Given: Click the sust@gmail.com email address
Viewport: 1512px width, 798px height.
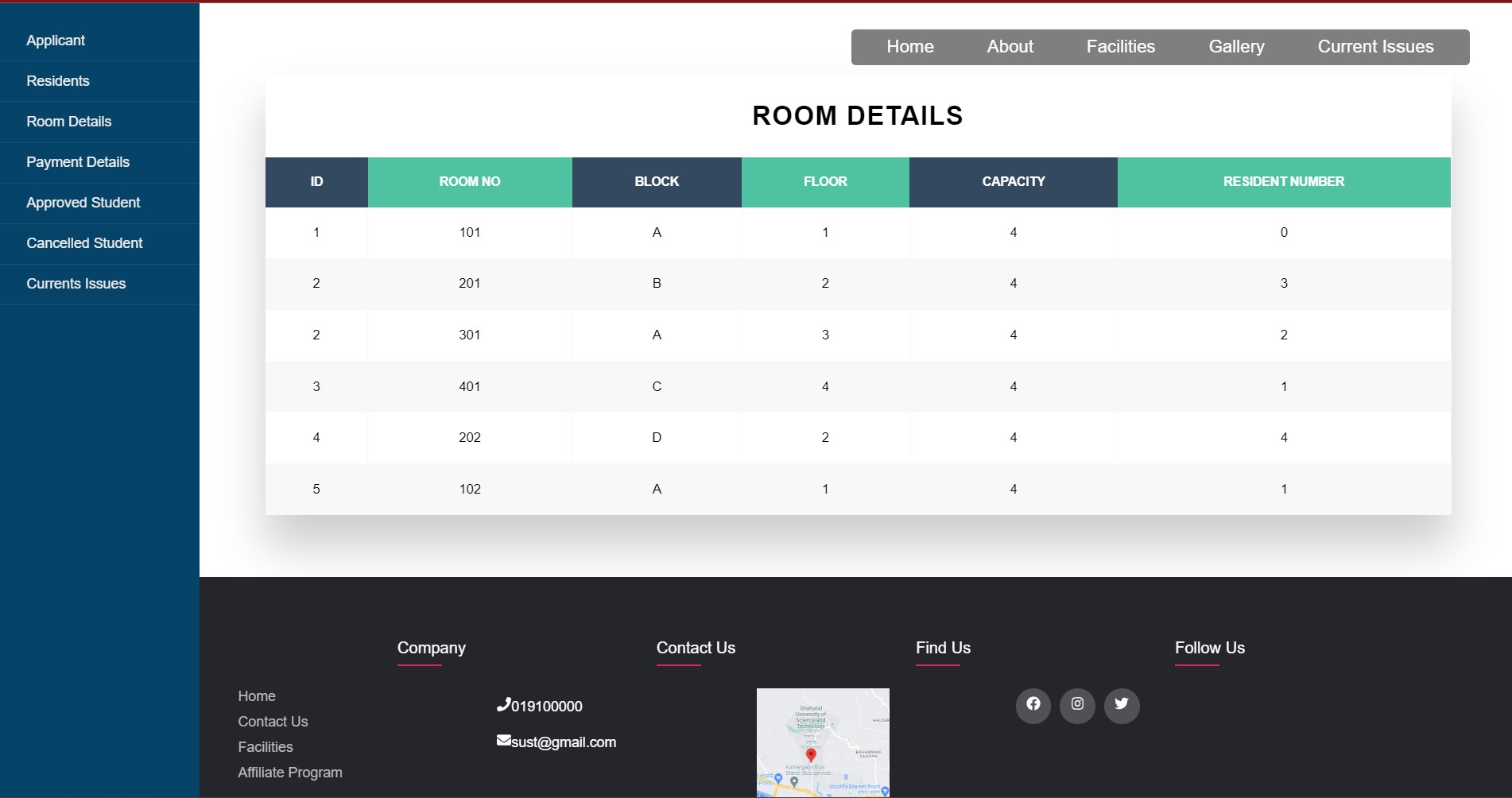Looking at the screenshot, I should 564,742.
